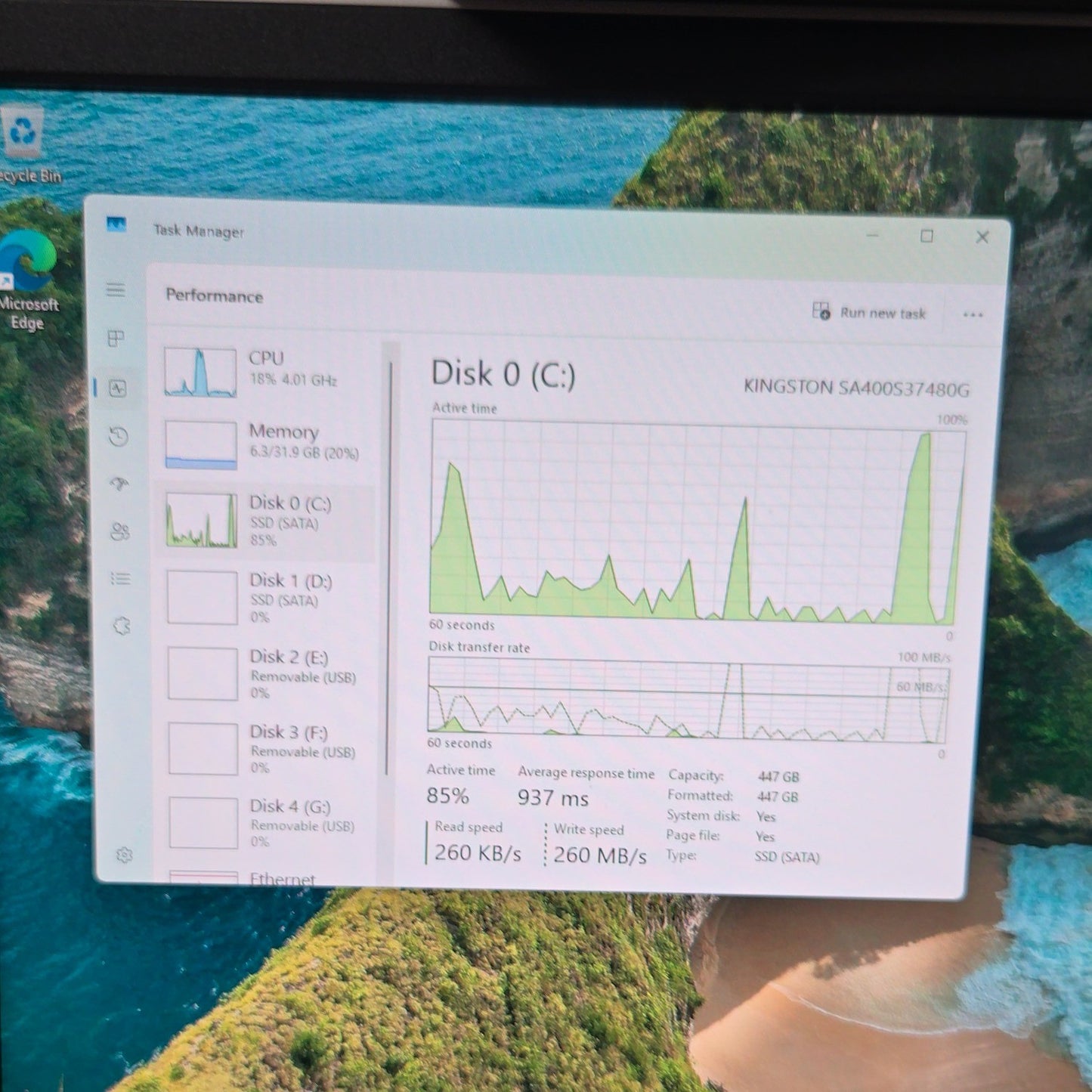The image size is (1092, 1092).
Task: Click the Task Manager app icon in title bar
Action: coord(116,224)
